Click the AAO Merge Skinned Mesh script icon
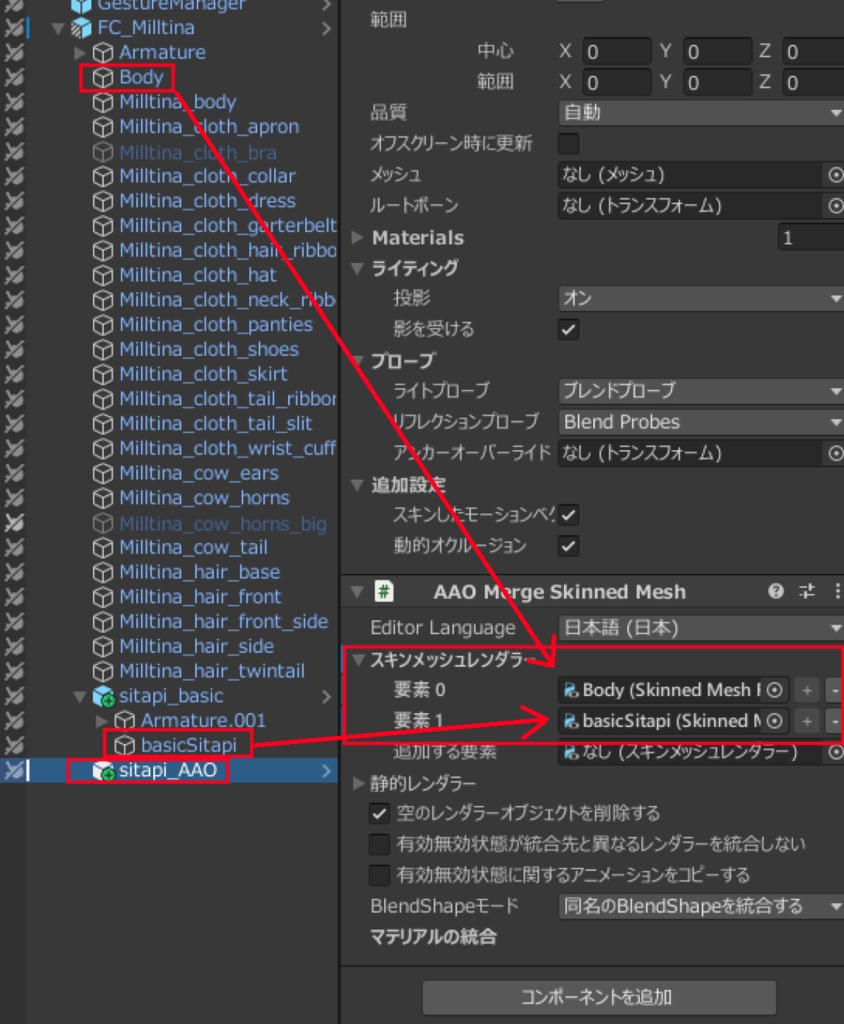The image size is (844, 1024). pos(384,592)
